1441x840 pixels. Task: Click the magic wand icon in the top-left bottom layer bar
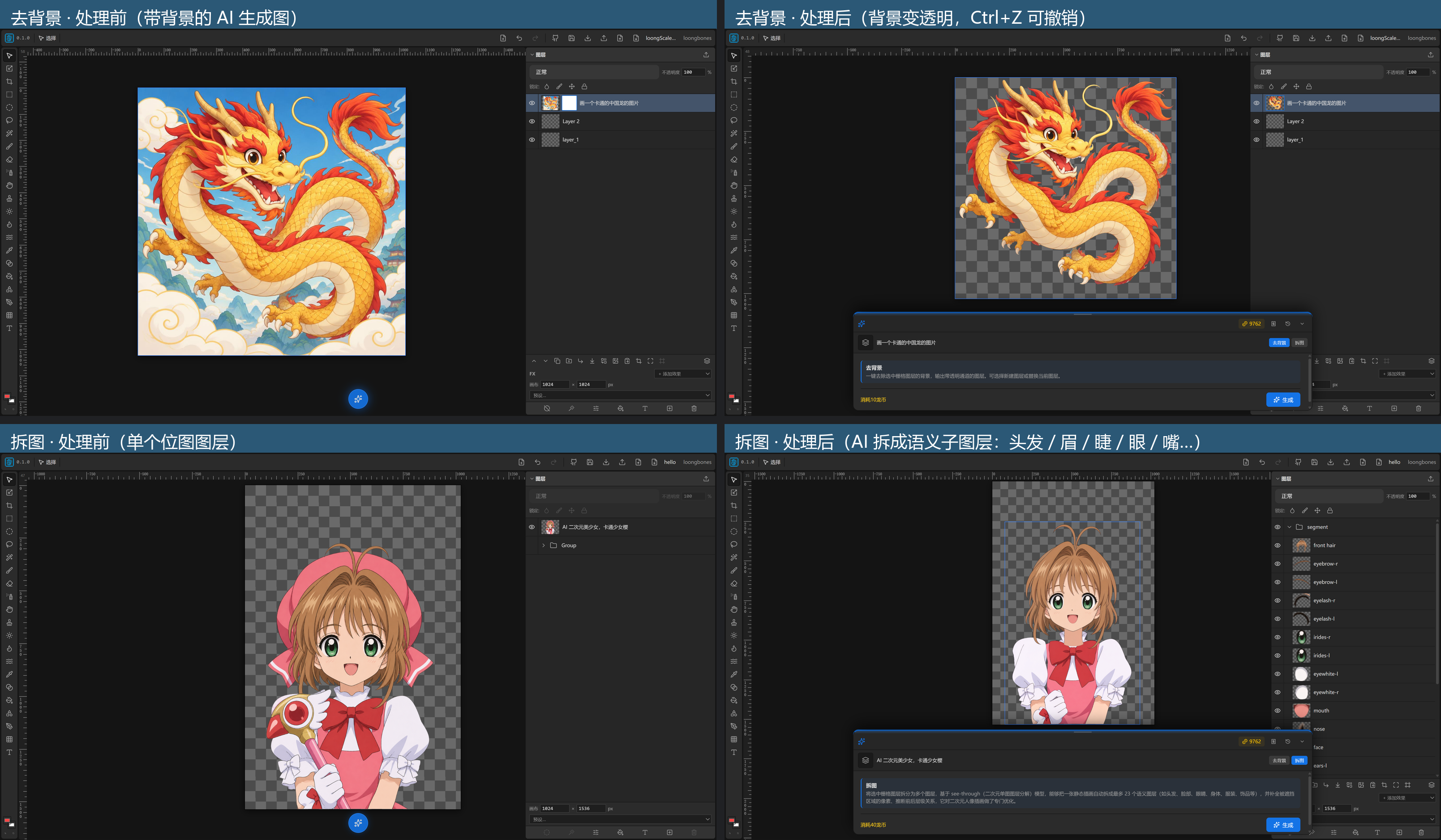click(x=571, y=408)
